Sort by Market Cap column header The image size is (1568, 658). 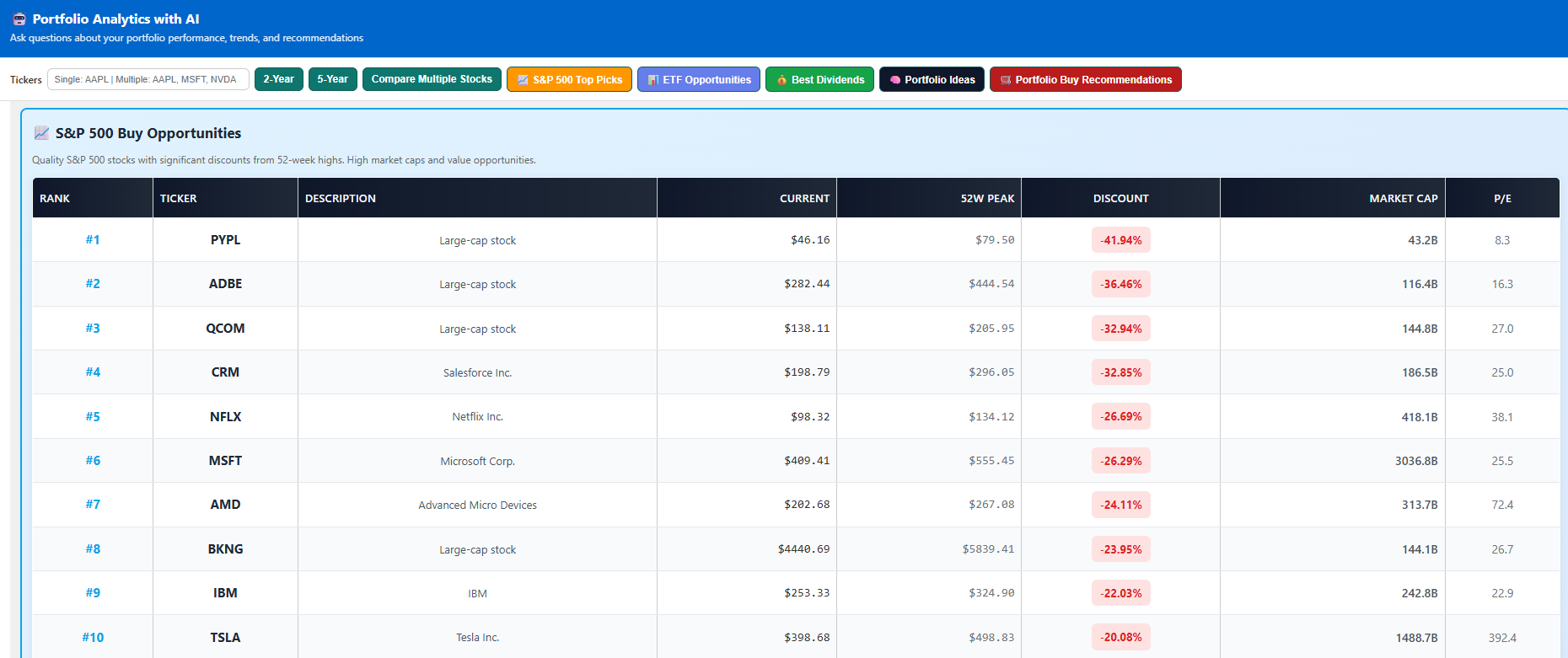pos(1403,198)
